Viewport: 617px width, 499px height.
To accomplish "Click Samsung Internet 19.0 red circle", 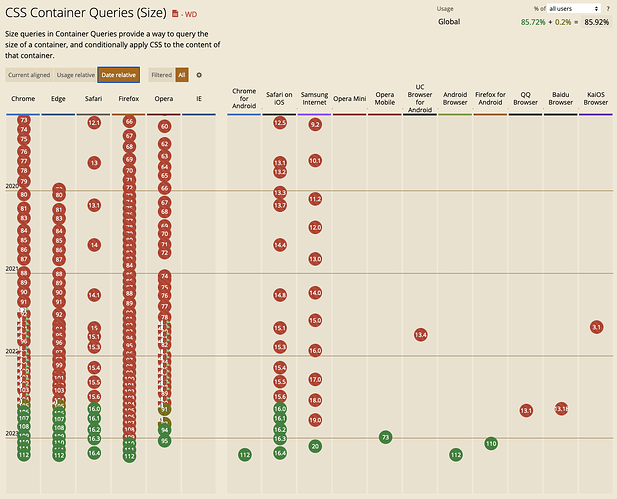I will [315, 420].
